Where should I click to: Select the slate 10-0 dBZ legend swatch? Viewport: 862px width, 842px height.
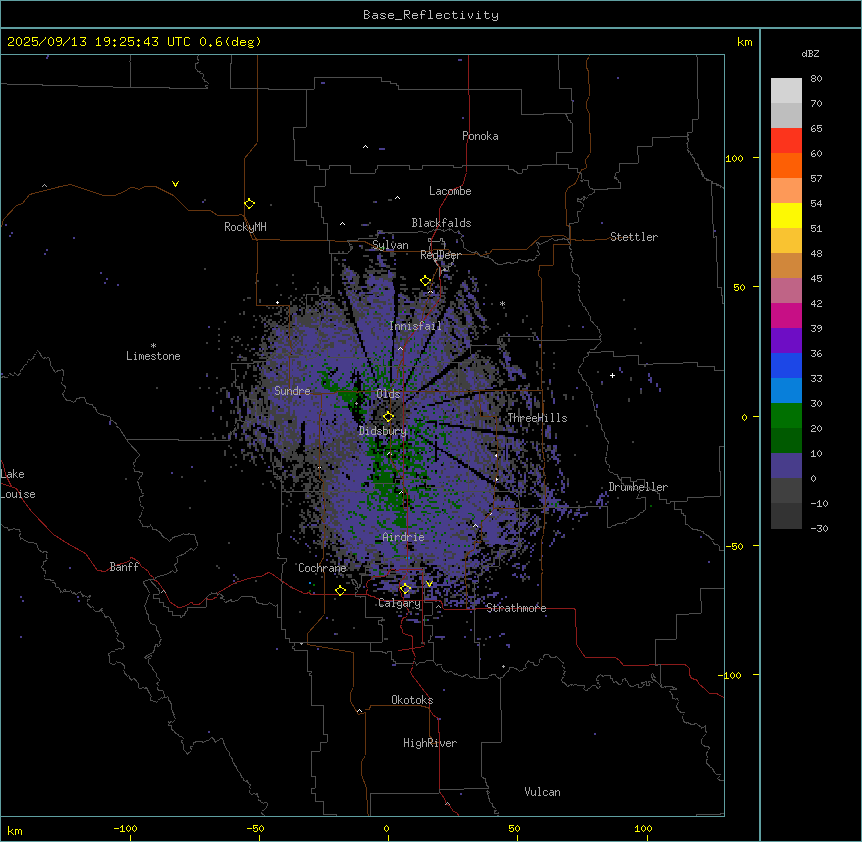click(786, 466)
